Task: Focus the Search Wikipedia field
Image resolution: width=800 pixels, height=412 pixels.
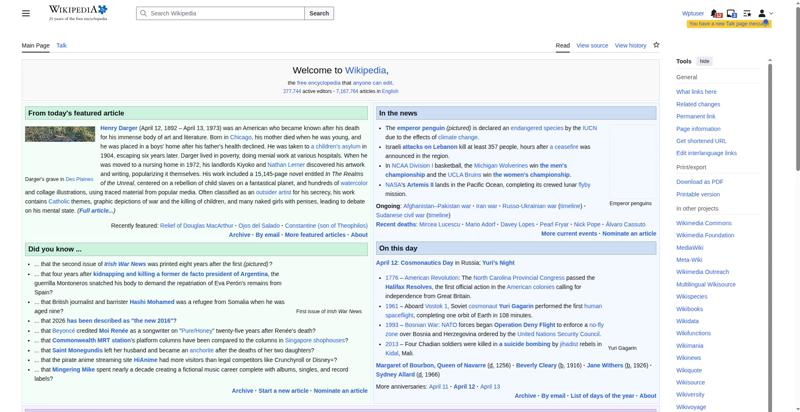Action: [x=220, y=13]
